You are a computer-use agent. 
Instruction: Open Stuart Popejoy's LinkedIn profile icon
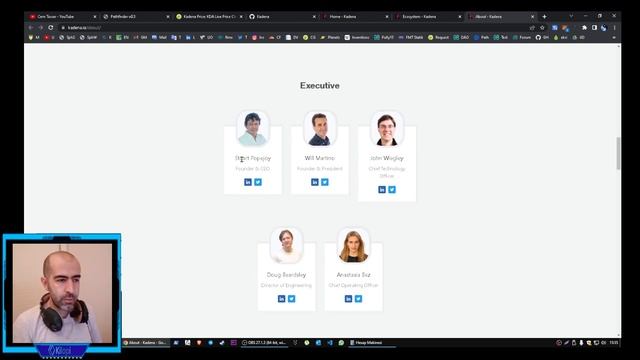[x=248, y=182]
